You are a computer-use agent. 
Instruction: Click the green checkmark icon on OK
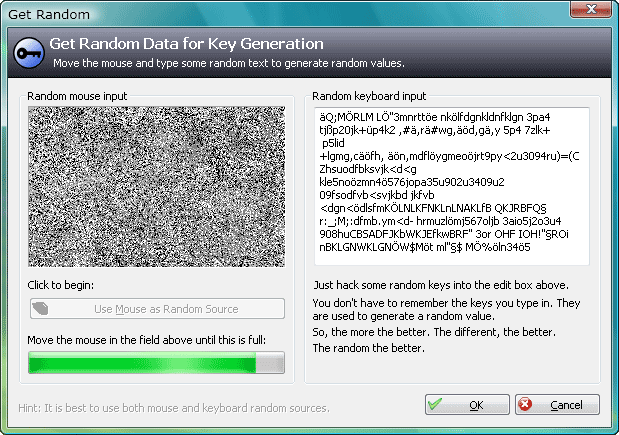click(x=435, y=404)
